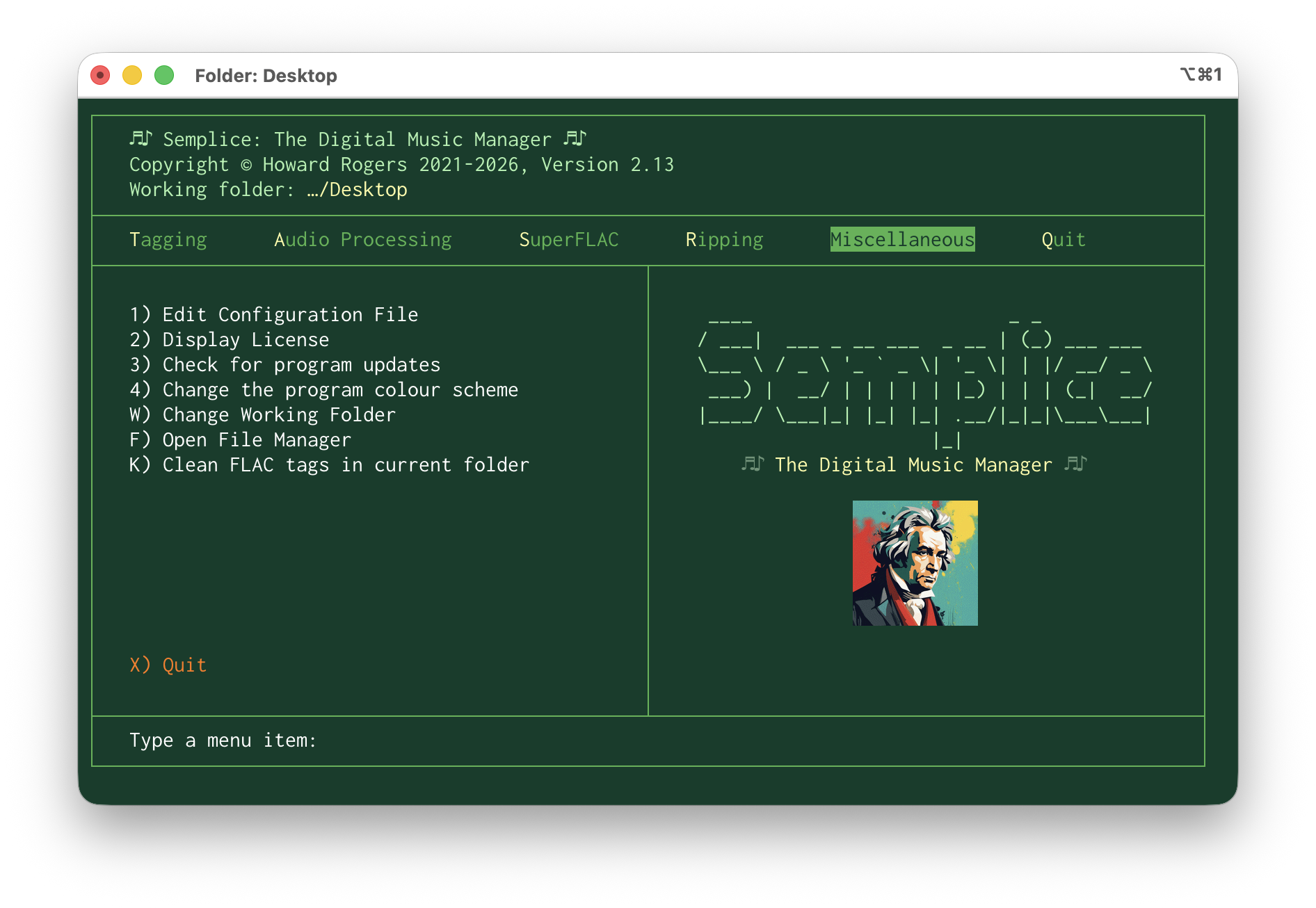Go to the Ripping tab

(x=724, y=240)
